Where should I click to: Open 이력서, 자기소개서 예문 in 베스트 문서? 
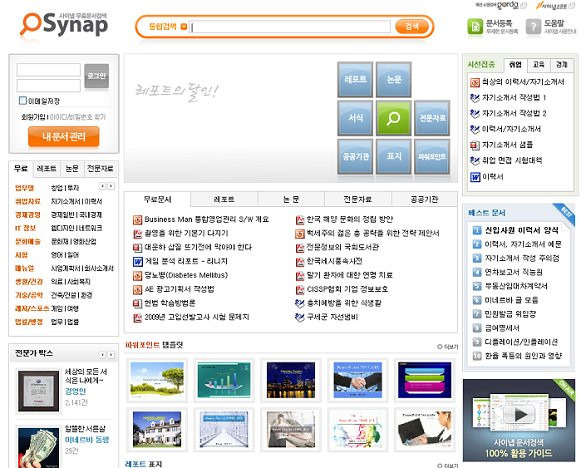pos(523,244)
